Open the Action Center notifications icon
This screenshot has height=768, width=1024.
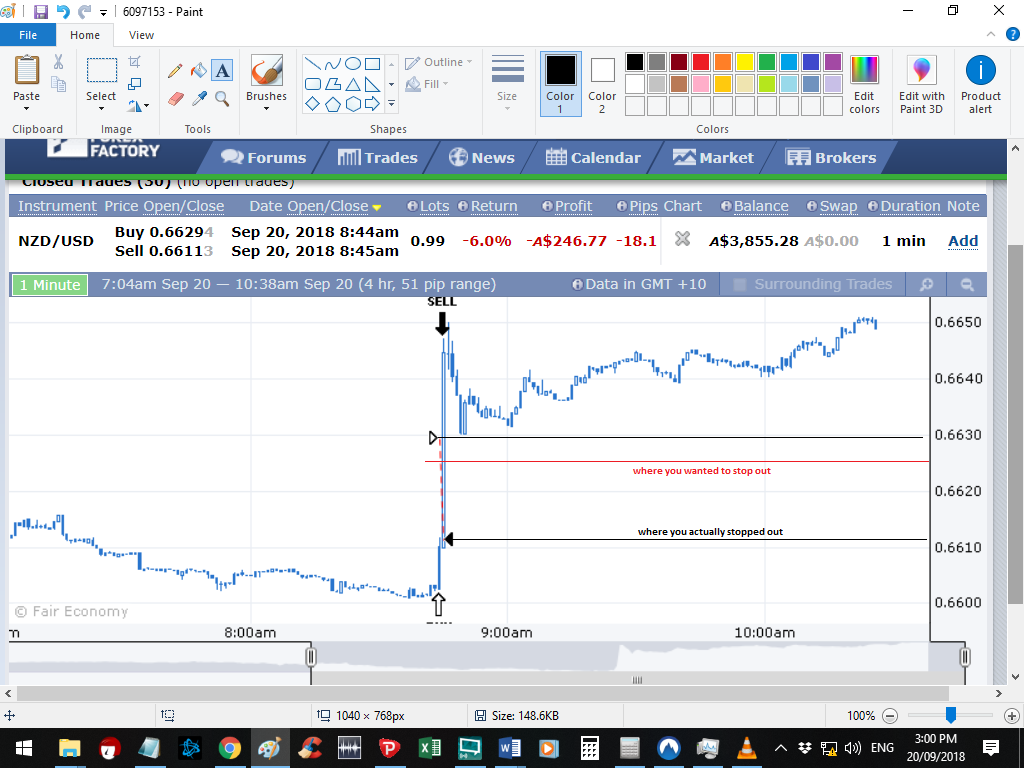click(991, 748)
